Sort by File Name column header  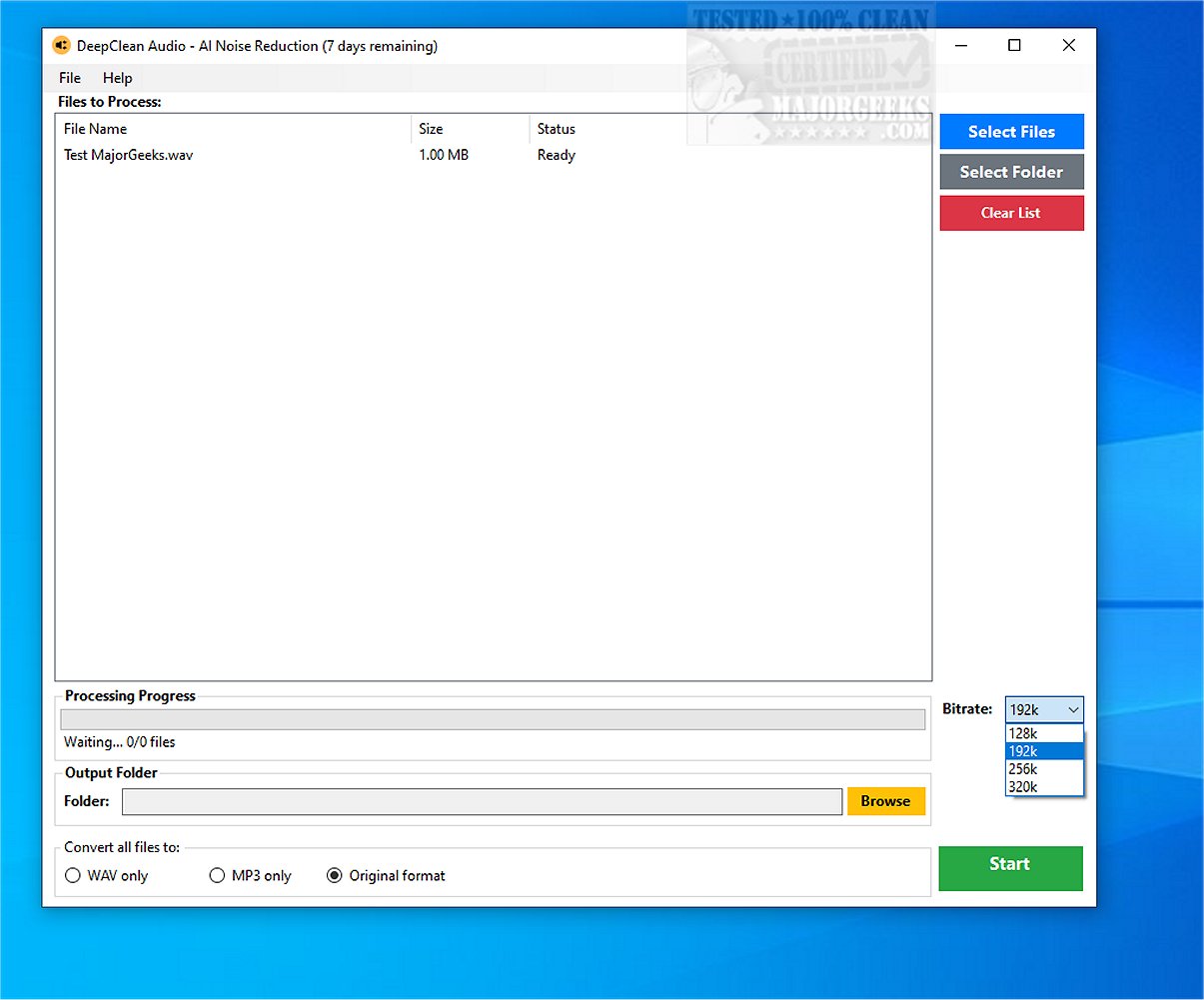pyautogui.click(x=233, y=129)
